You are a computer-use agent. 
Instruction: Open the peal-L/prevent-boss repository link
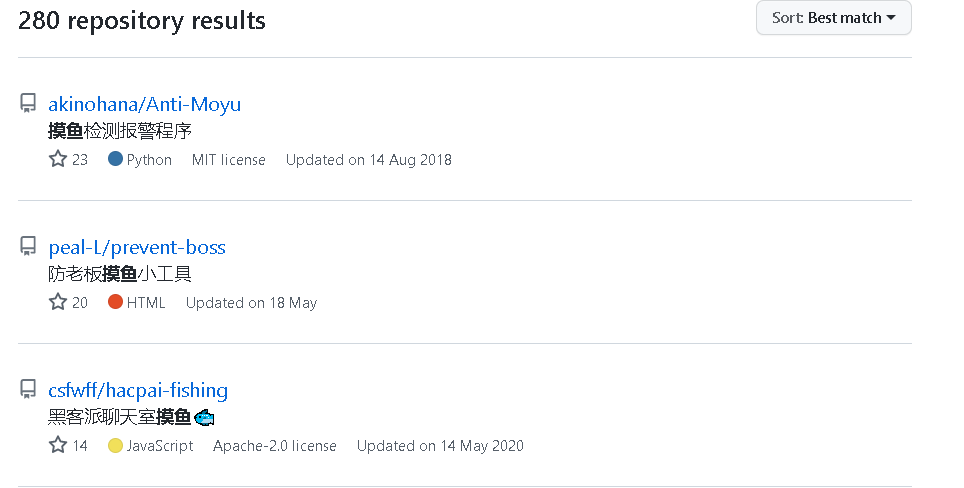[137, 247]
